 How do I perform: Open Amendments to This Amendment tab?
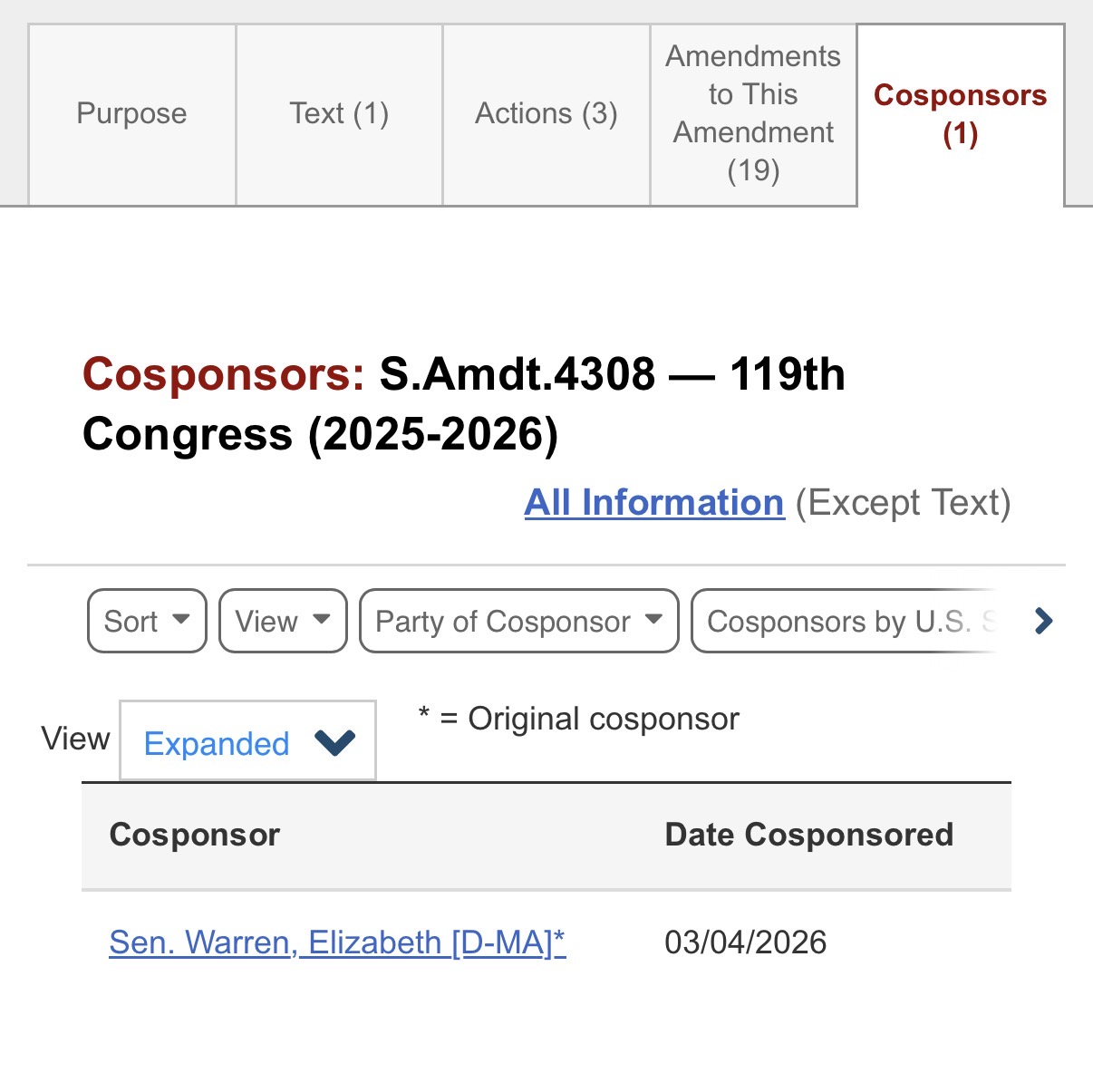753,114
